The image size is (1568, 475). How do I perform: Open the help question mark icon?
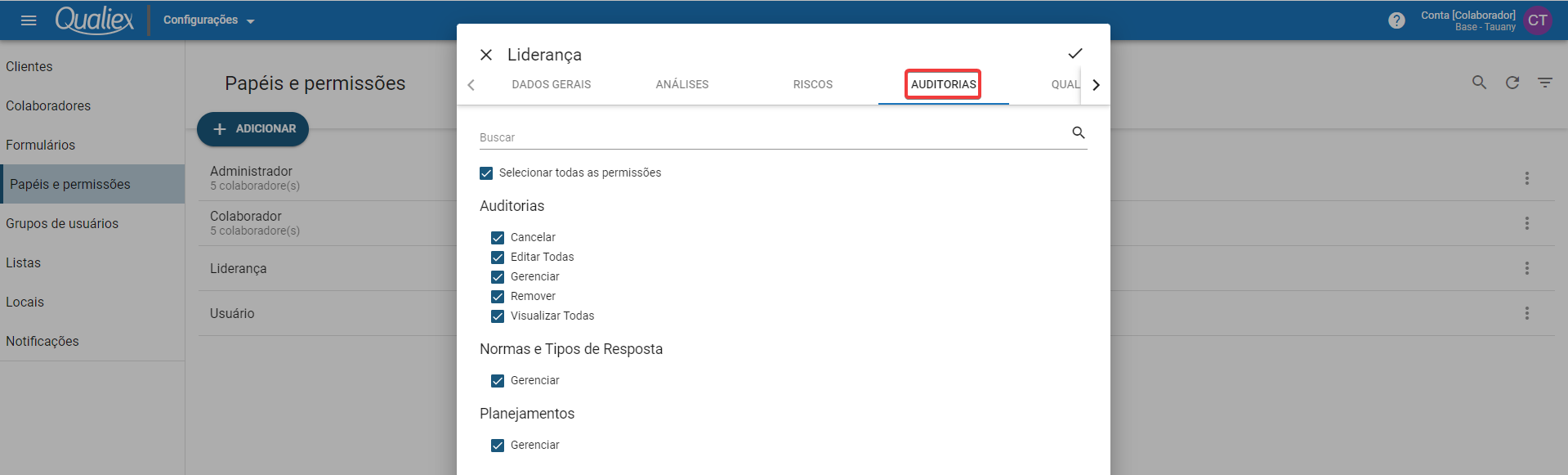(x=1396, y=20)
